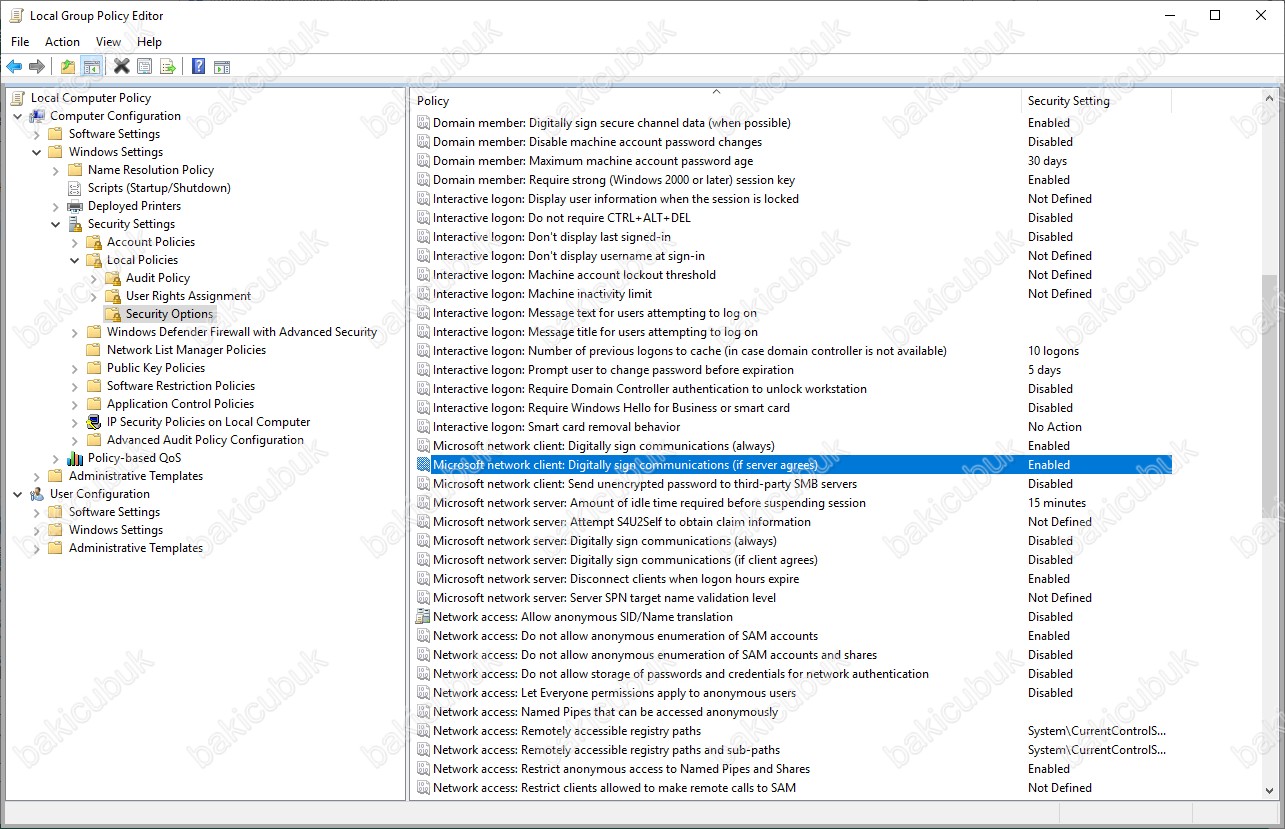Expand Windows Defender Firewall with Advanced Security

(x=75, y=332)
